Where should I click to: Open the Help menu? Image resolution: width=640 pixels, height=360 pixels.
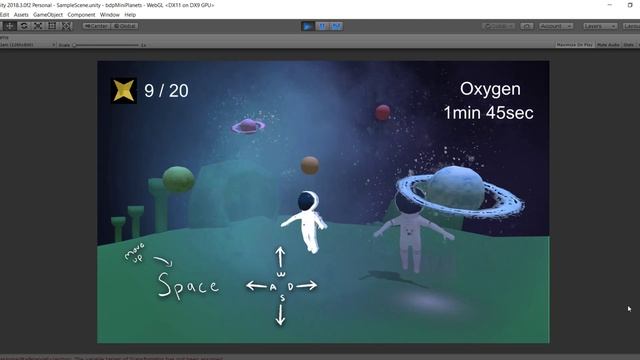click(x=130, y=15)
